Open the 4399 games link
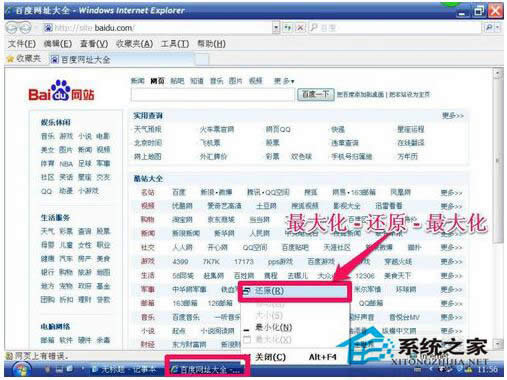 click(x=180, y=262)
